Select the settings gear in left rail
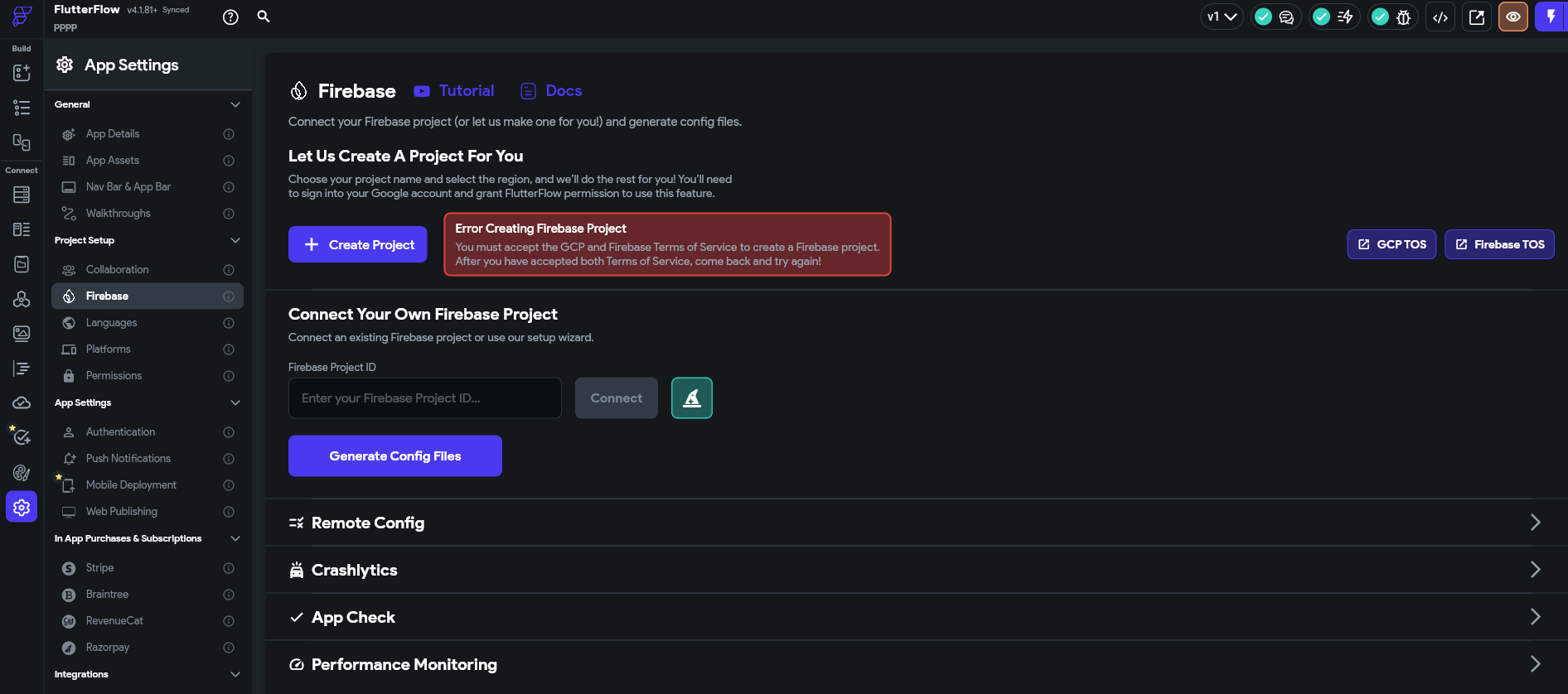The width and height of the screenshot is (1568, 694). [x=22, y=507]
